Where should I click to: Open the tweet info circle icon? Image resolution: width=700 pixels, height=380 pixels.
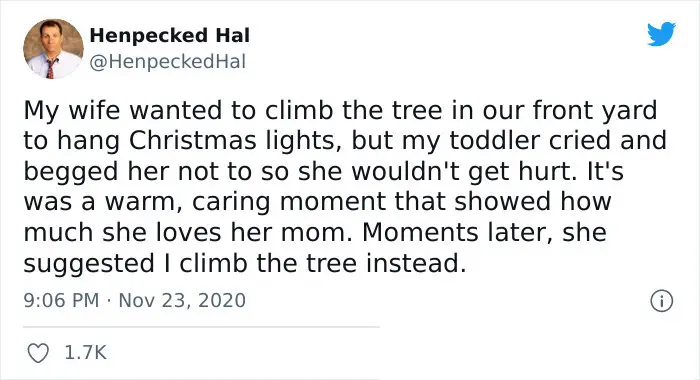[x=661, y=301]
